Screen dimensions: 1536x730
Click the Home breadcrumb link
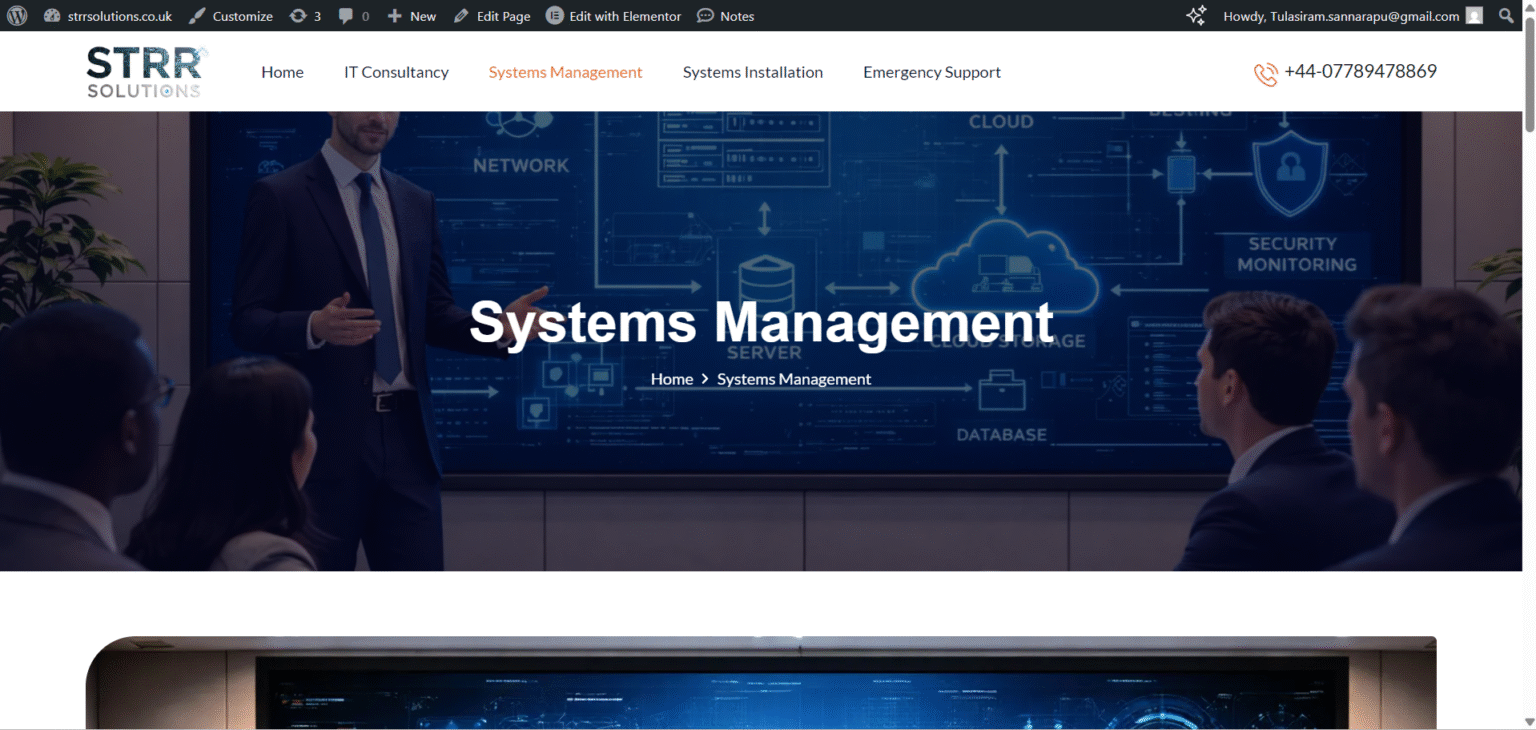click(x=671, y=378)
